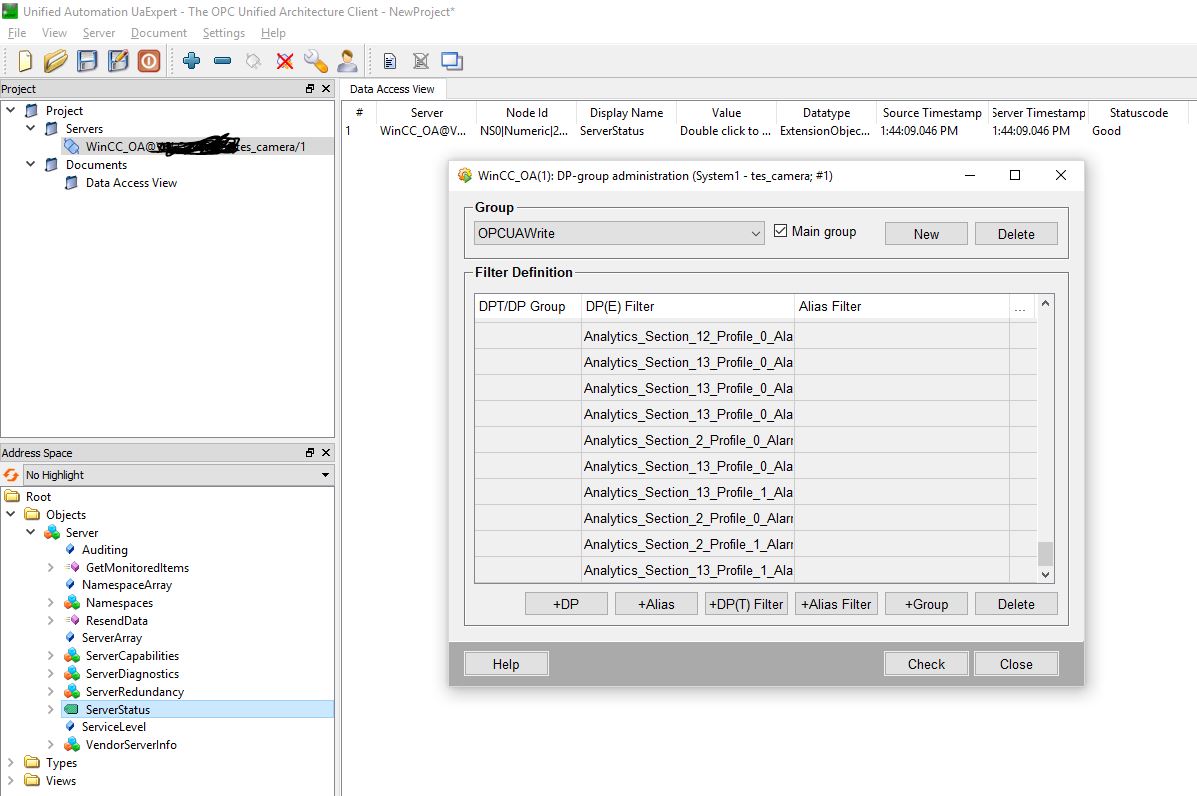Click the Change User person icon
Viewport: 1197px width, 796px height.
click(347, 61)
